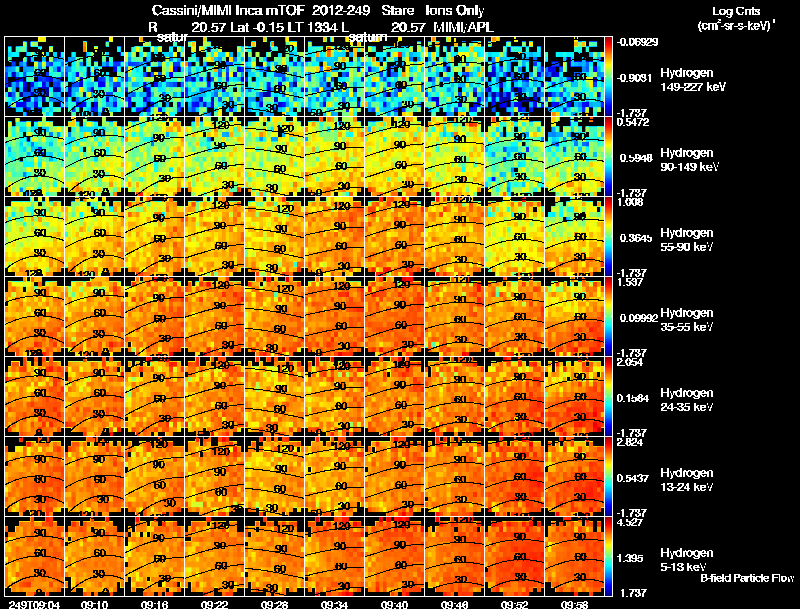
Task: Click the 'Hydrogen 35-55 keV' row label
Action: click(687, 320)
